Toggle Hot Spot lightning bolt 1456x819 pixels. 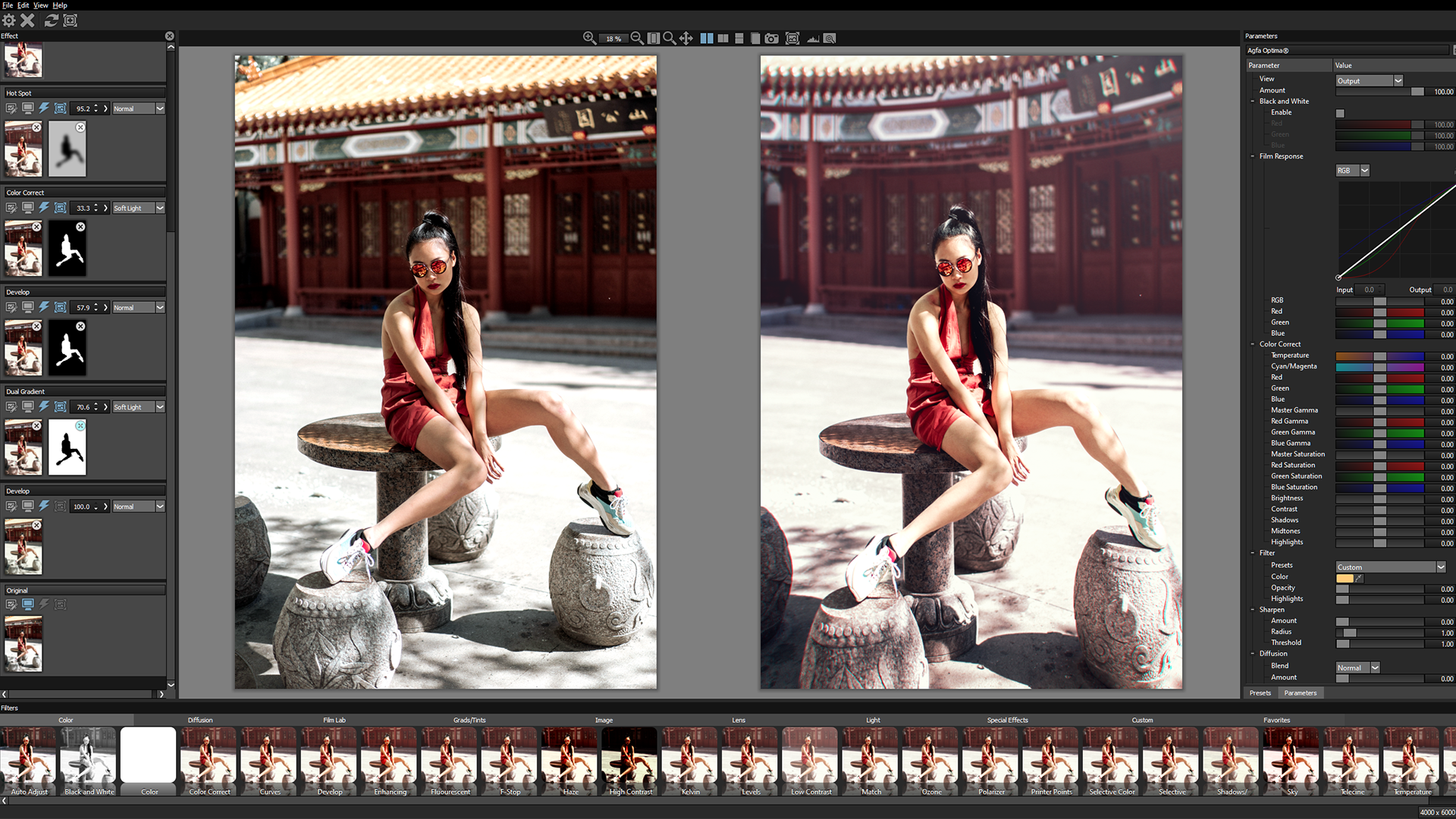pos(44,108)
